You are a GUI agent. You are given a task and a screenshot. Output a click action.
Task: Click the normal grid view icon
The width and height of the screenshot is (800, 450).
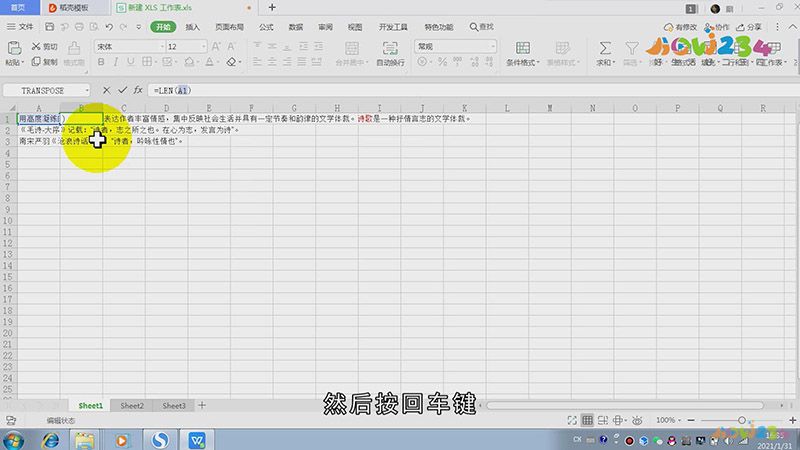pos(587,420)
